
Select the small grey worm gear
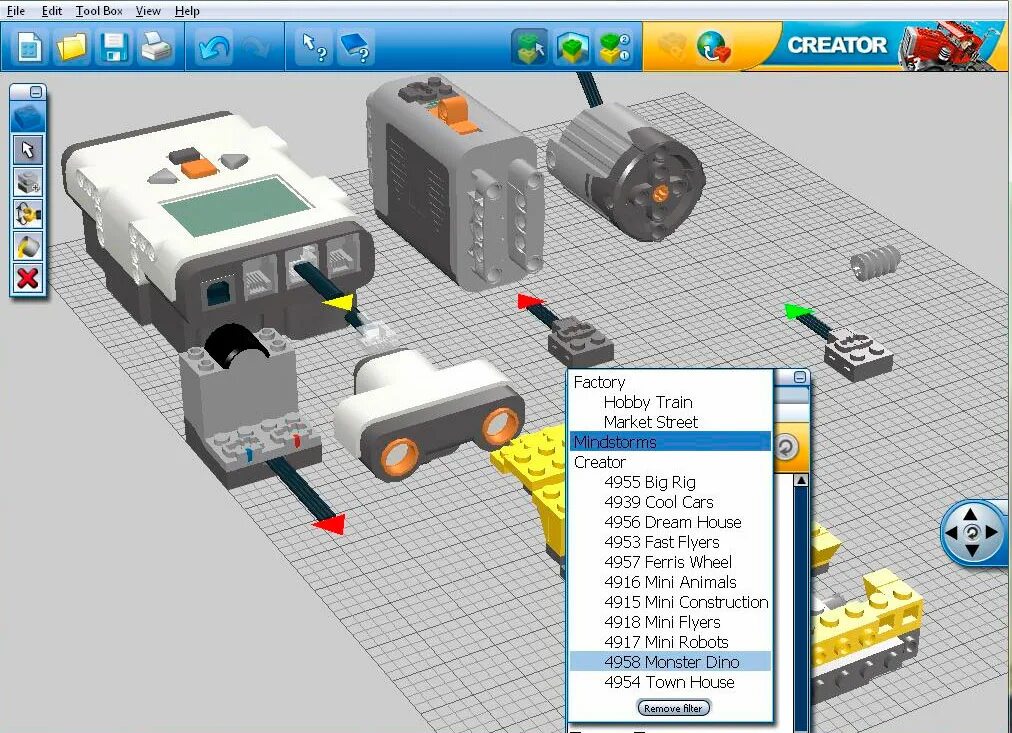click(x=875, y=262)
